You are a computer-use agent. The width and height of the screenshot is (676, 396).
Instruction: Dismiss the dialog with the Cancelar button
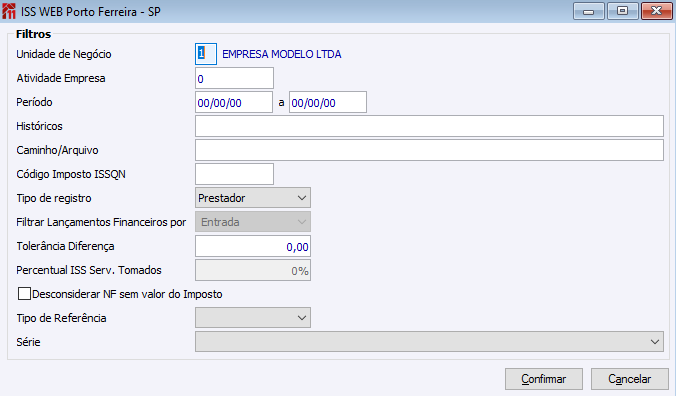click(x=629, y=379)
